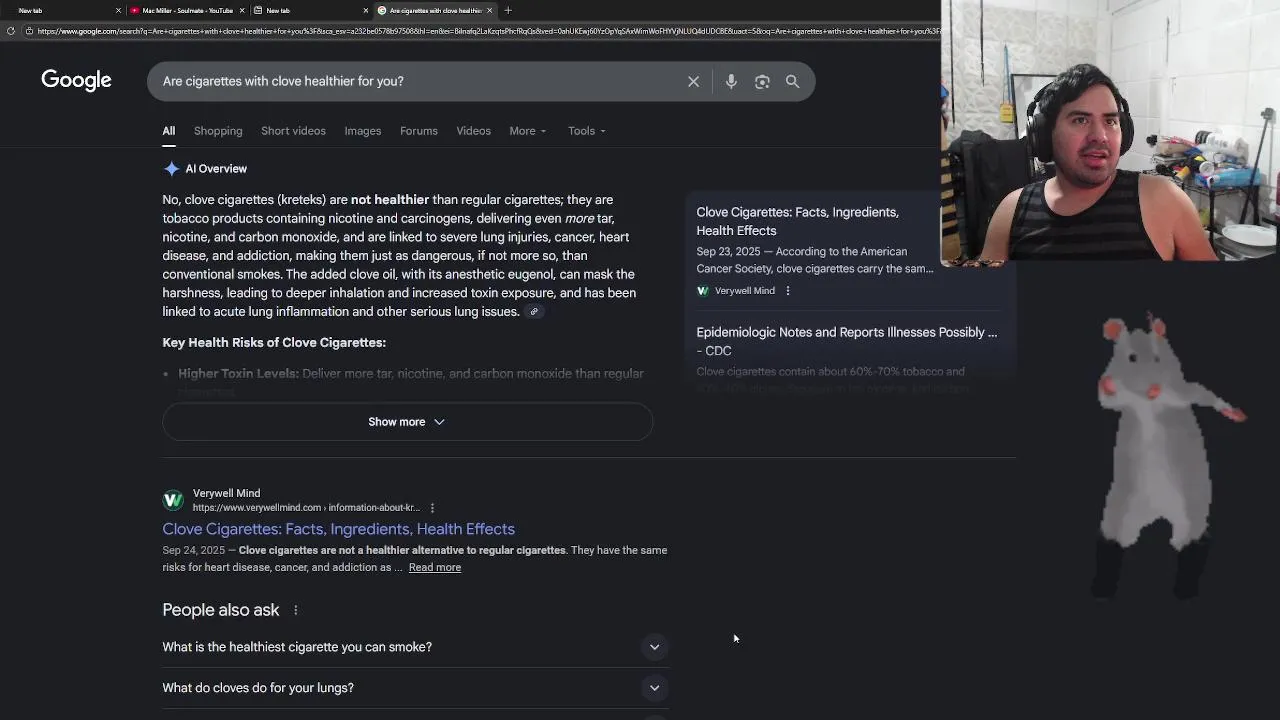This screenshot has width=1280, height=720.
Task: Click the Google logo
Action: pos(76,80)
